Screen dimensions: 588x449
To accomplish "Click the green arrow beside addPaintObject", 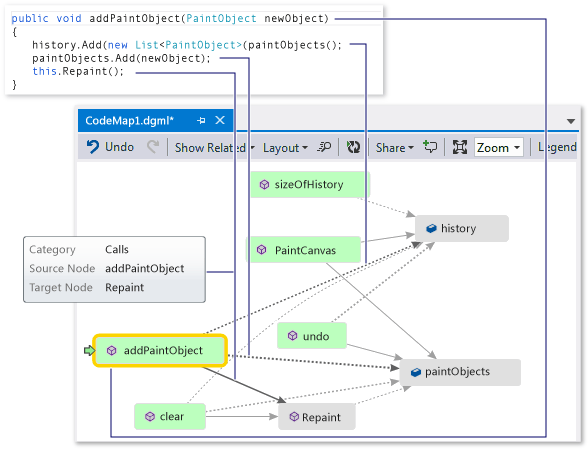I will tap(89, 350).
